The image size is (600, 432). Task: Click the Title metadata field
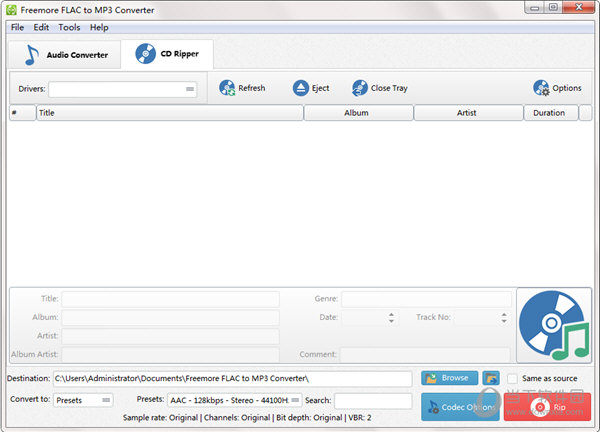click(x=171, y=299)
